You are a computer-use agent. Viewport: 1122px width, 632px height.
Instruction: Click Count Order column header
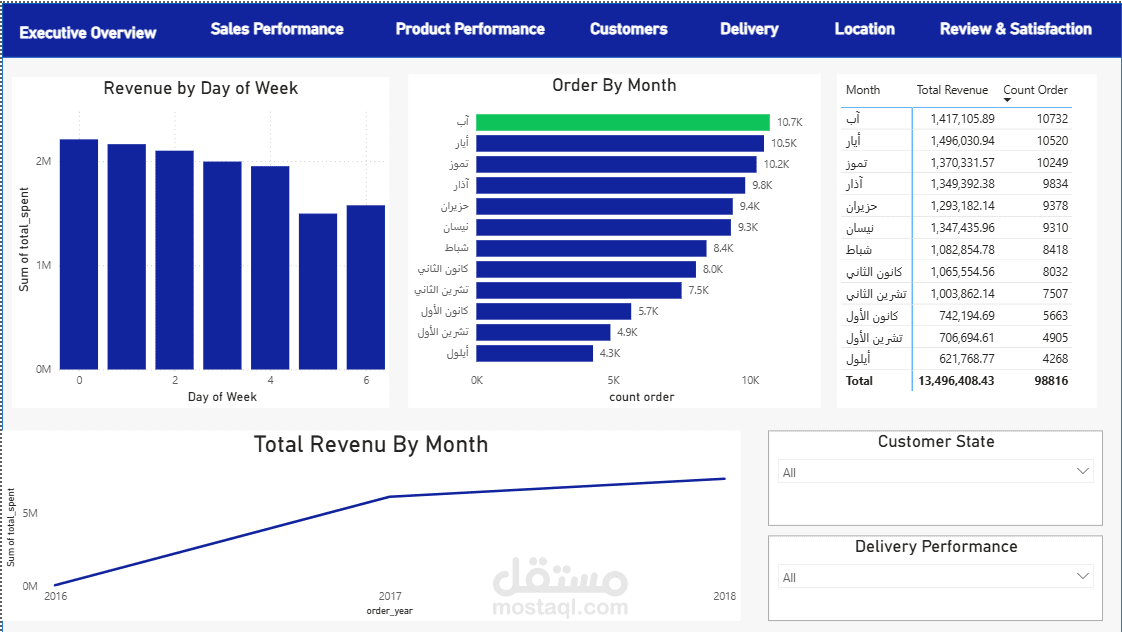pyautogui.click(x=1035, y=89)
